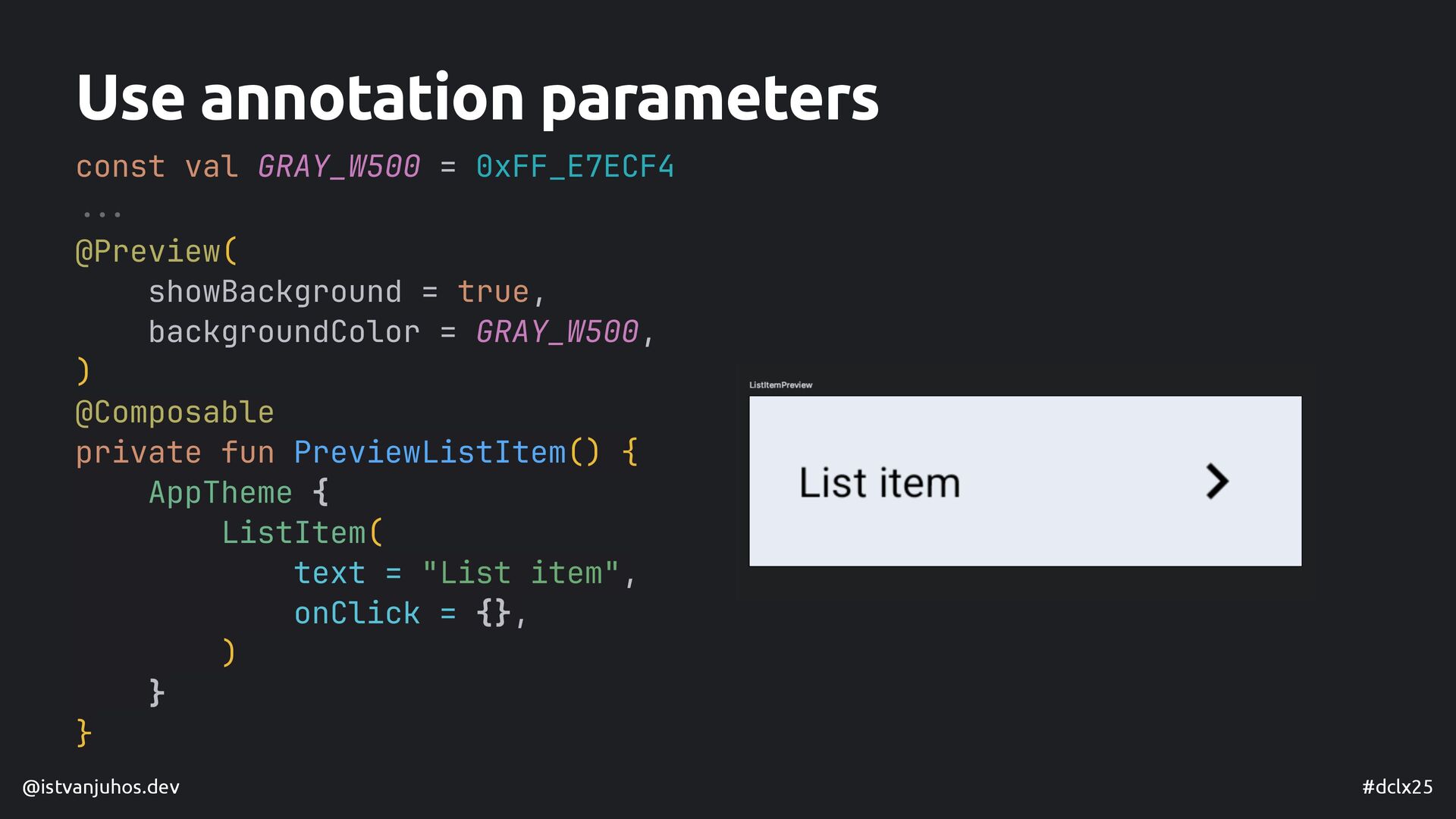1456x819 pixels.
Task: Click the ListItemPreview label above the preview
Action: (x=780, y=385)
